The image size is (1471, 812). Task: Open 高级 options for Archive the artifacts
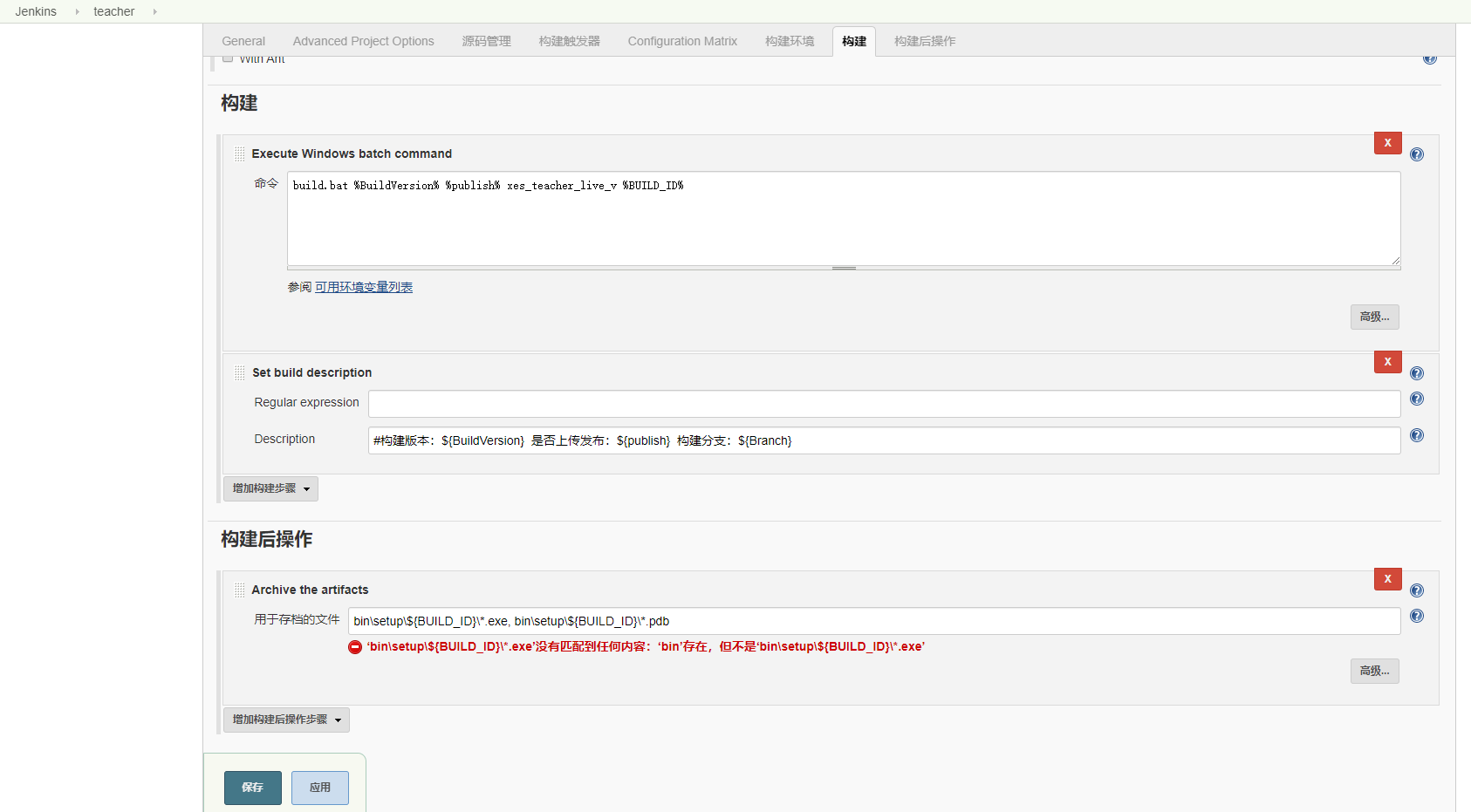1375,671
